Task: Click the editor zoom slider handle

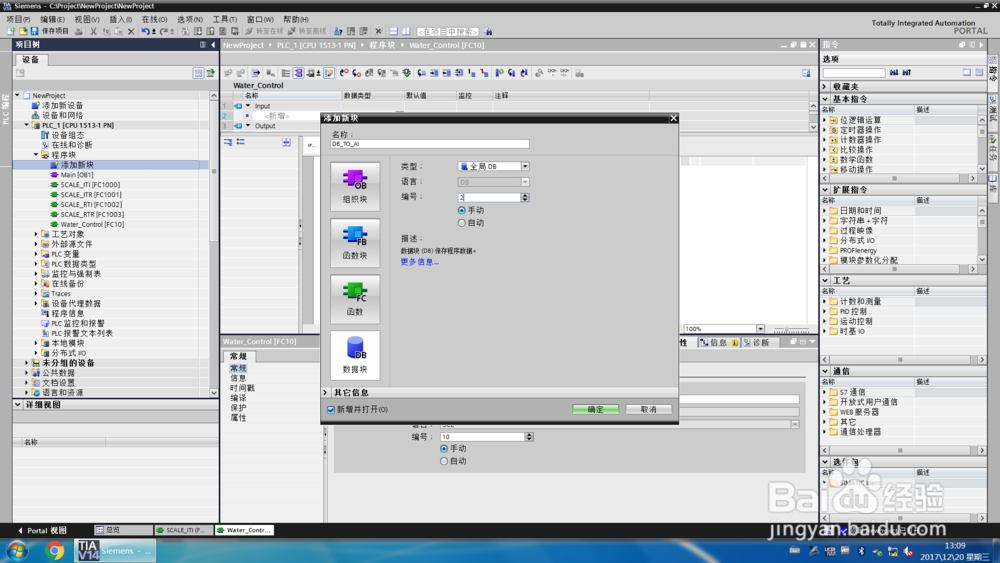Action: coord(786,330)
